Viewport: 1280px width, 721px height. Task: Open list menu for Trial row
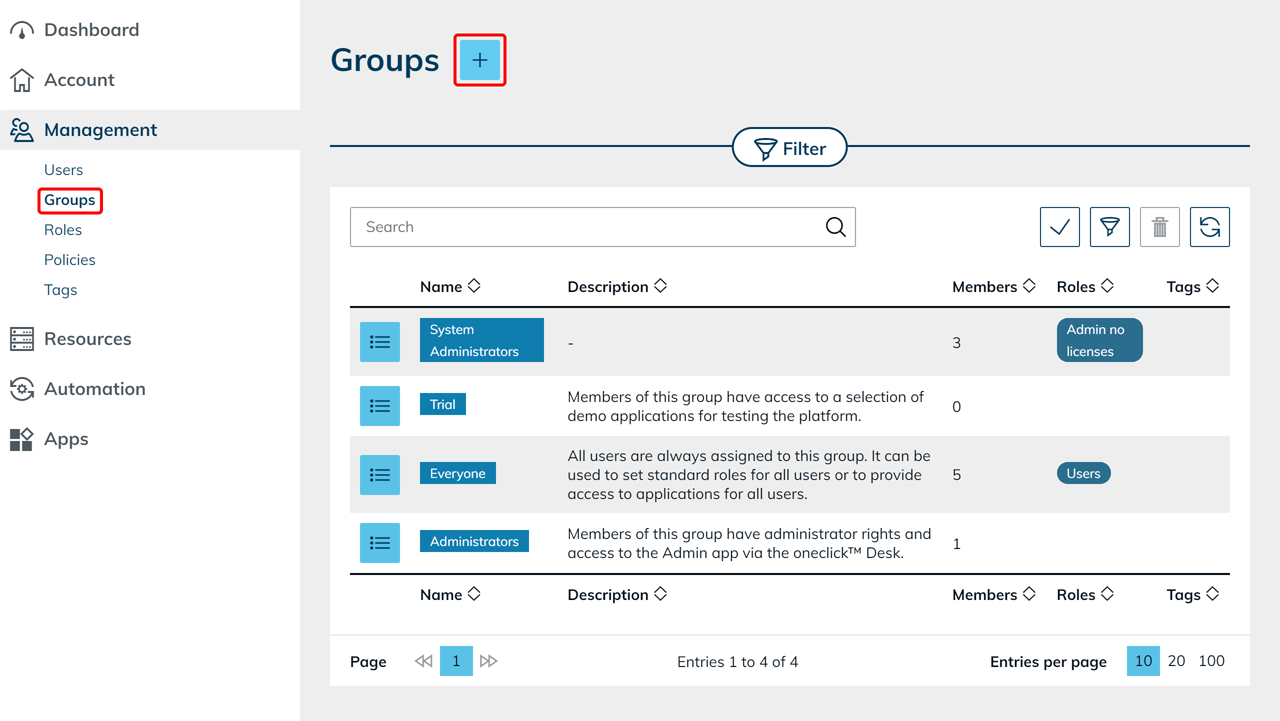pos(380,406)
